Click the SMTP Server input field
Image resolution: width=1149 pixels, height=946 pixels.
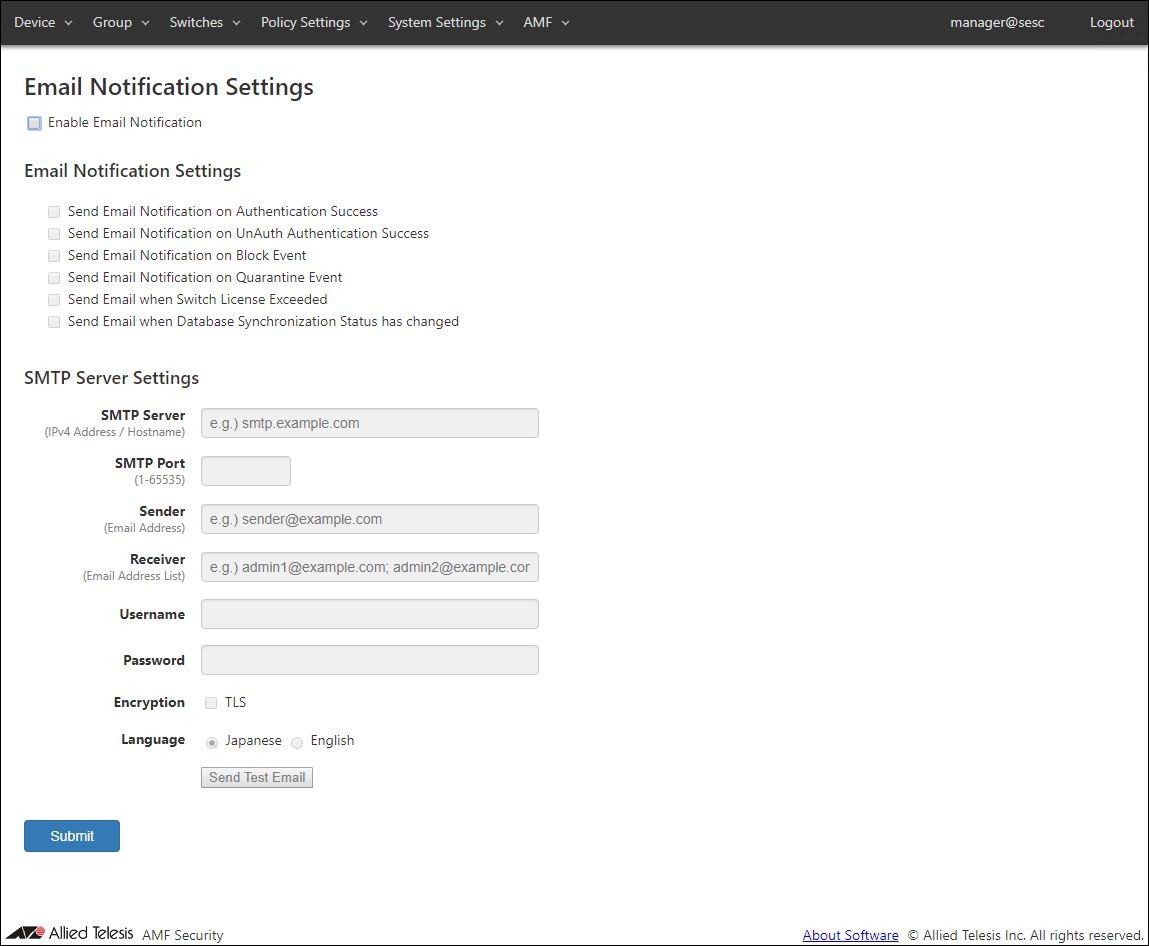coord(370,423)
